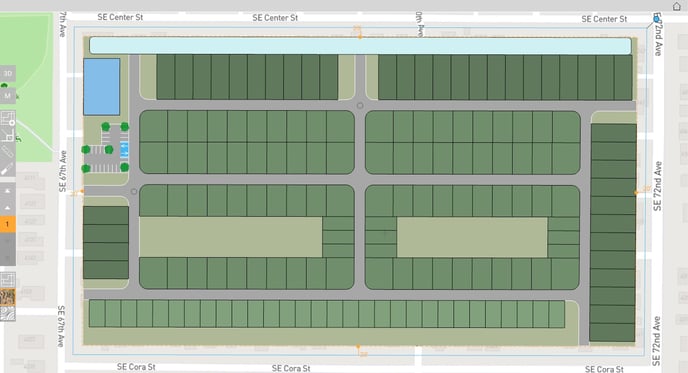Click the road node circle at top intersection
This screenshot has width=688, height=373.
[360, 106]
